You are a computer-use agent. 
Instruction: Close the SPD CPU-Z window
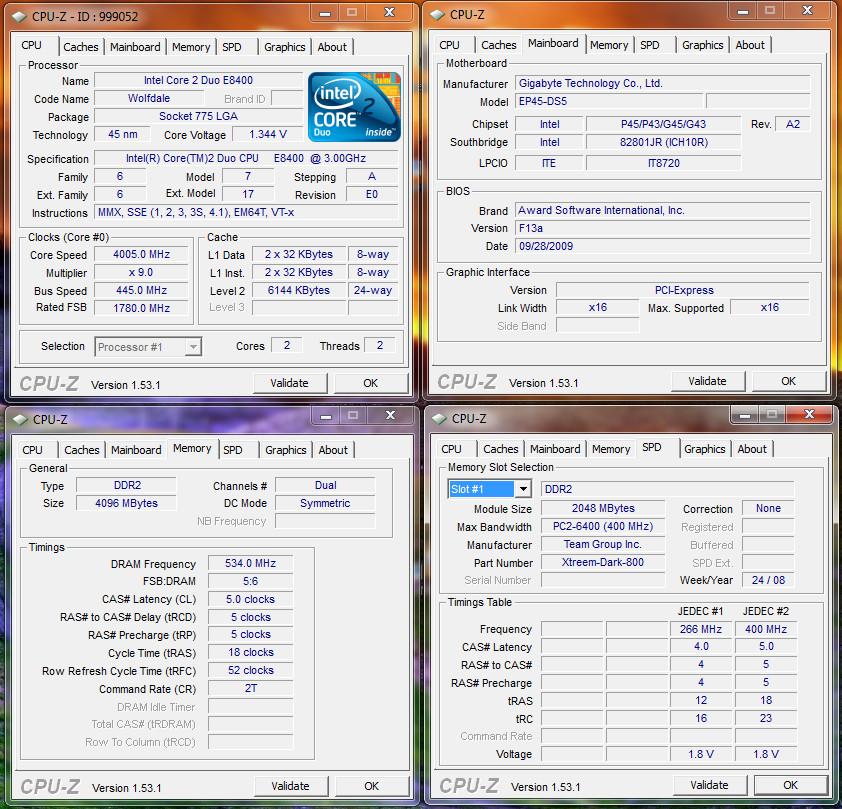pos(809,414)
